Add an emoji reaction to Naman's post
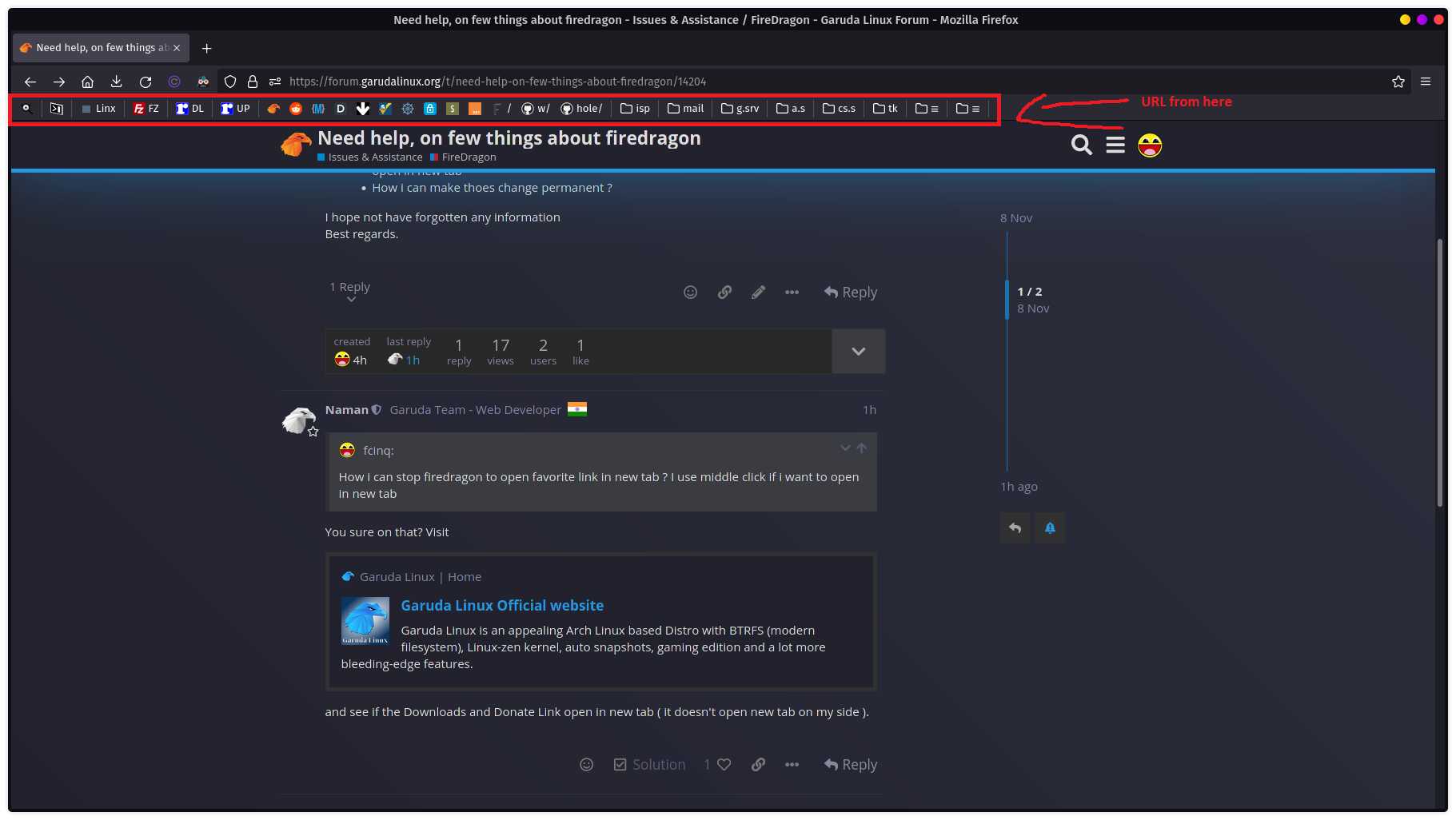 tap(587, 765)
